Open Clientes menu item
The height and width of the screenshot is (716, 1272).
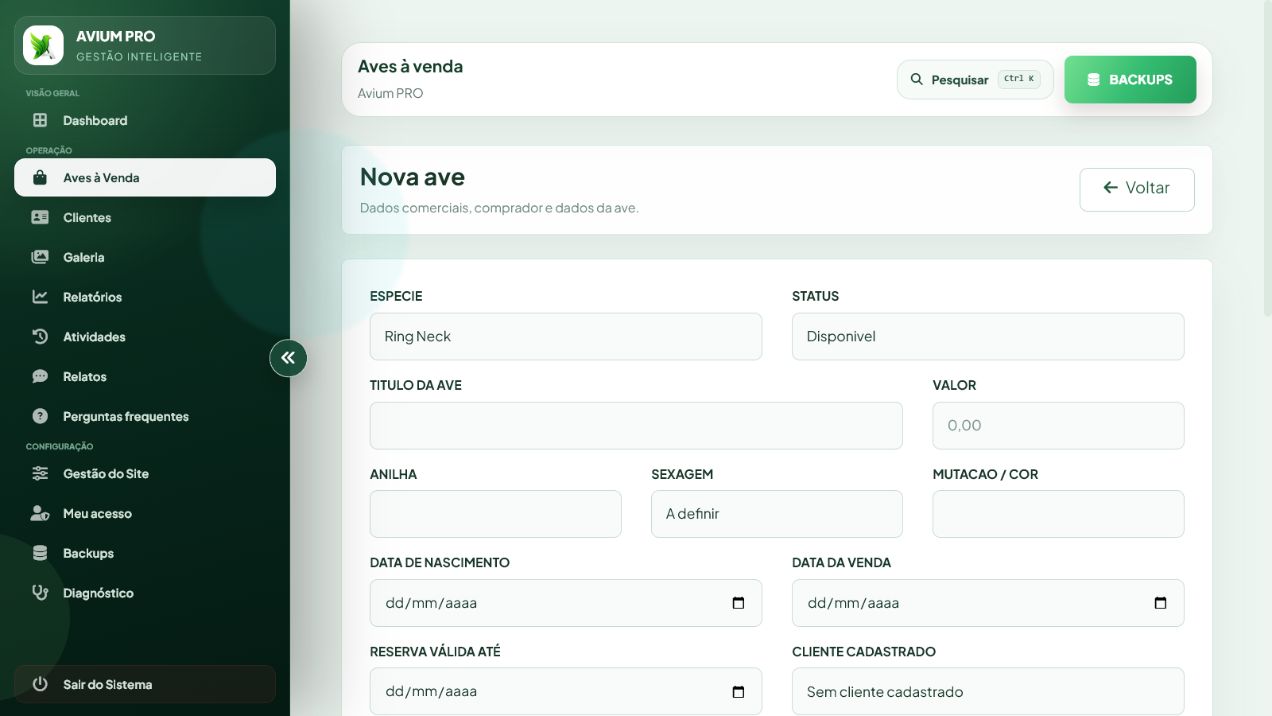point(145,217)
